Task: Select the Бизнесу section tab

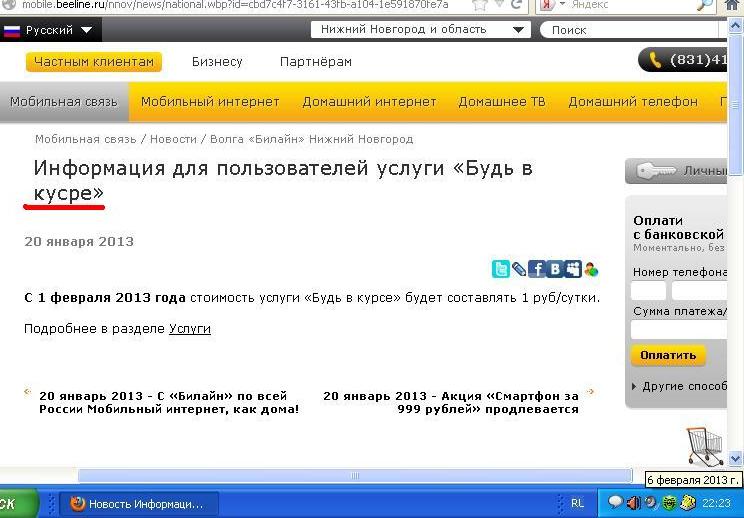Action: [x=217, y=62]
